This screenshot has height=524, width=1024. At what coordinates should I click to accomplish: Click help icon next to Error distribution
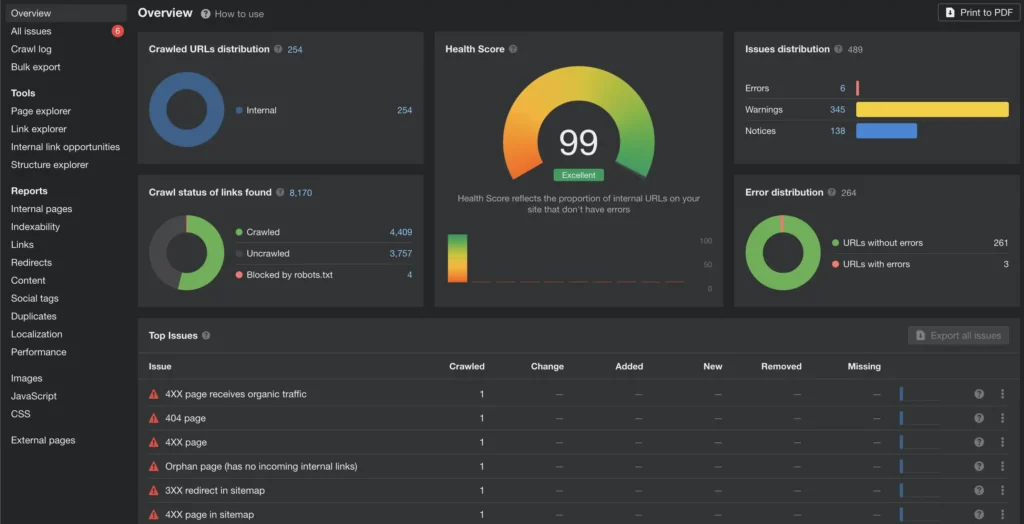pyautogui.click(x=832, y=193)
